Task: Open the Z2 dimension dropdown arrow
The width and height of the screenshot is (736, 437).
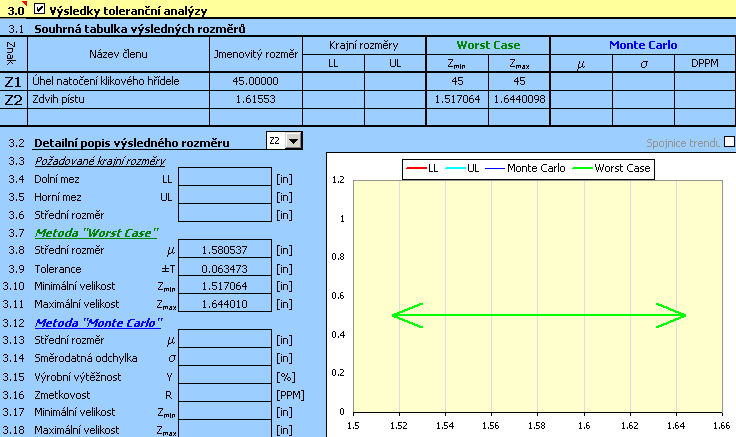Action: point(293,140)
